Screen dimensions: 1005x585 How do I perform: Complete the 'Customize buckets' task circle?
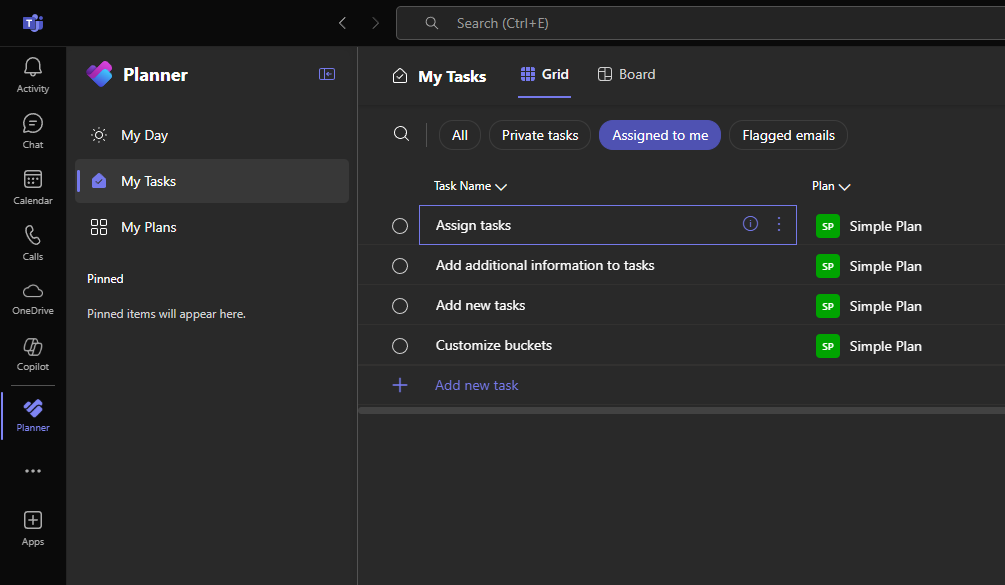400,346
